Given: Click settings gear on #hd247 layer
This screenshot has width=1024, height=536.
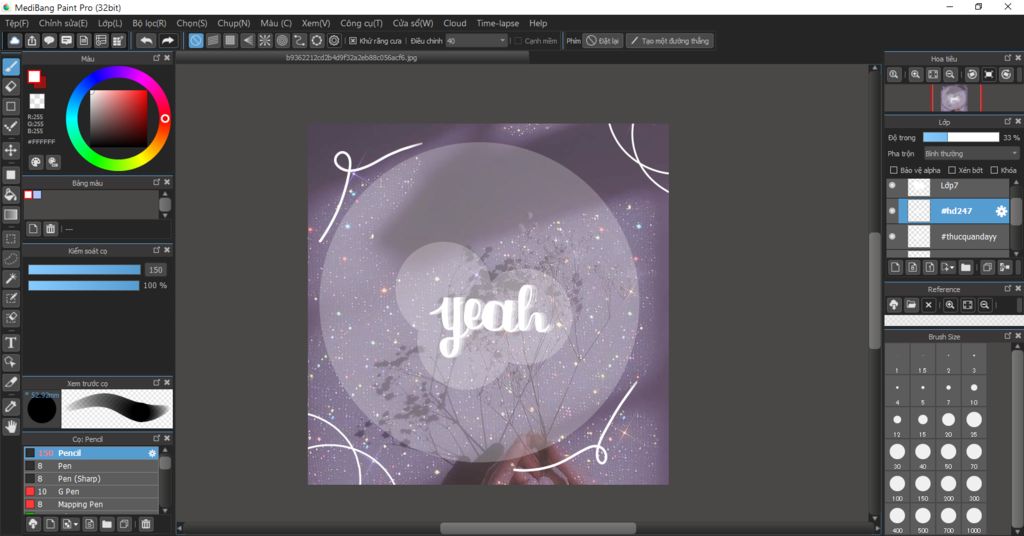Looking at the screenshot, I should [1000, 211].
